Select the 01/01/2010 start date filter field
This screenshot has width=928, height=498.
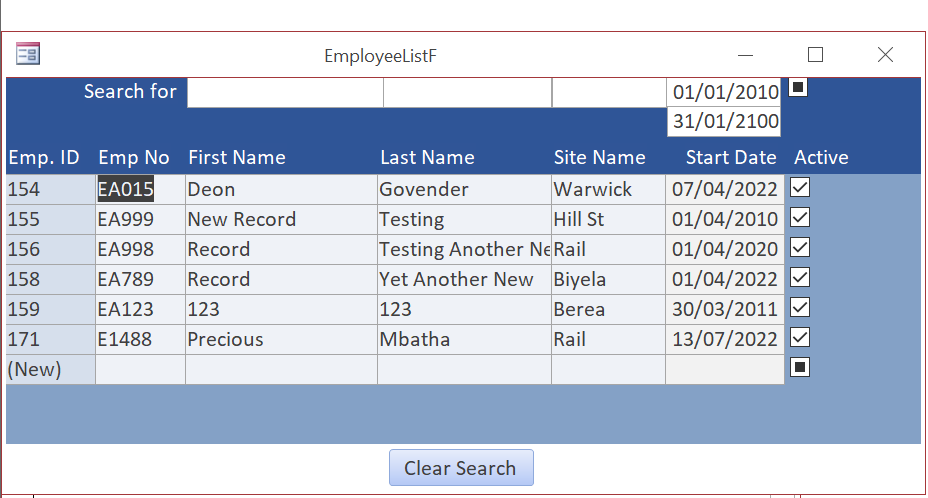[724, 92]
